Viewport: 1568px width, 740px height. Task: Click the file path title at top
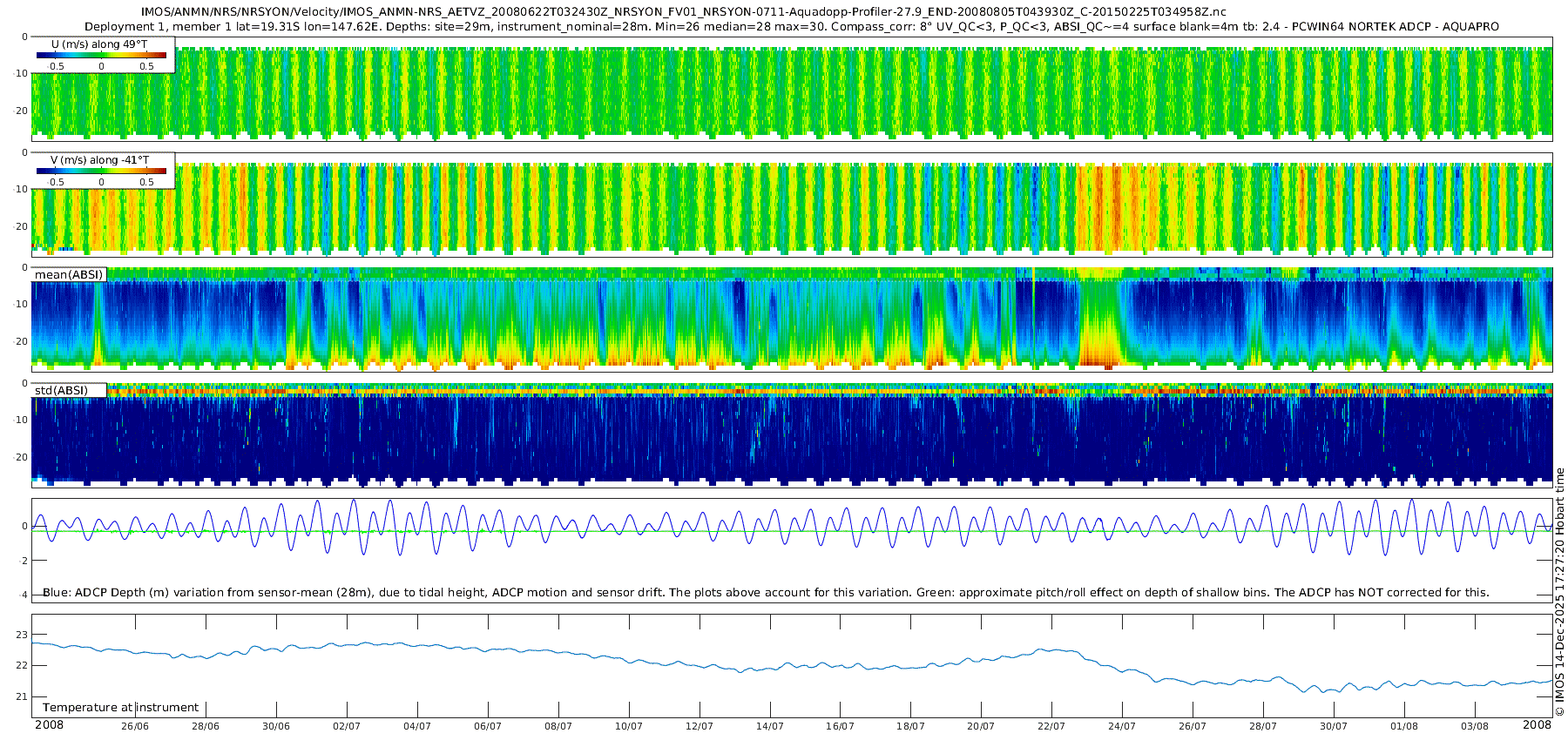(683, 12)
